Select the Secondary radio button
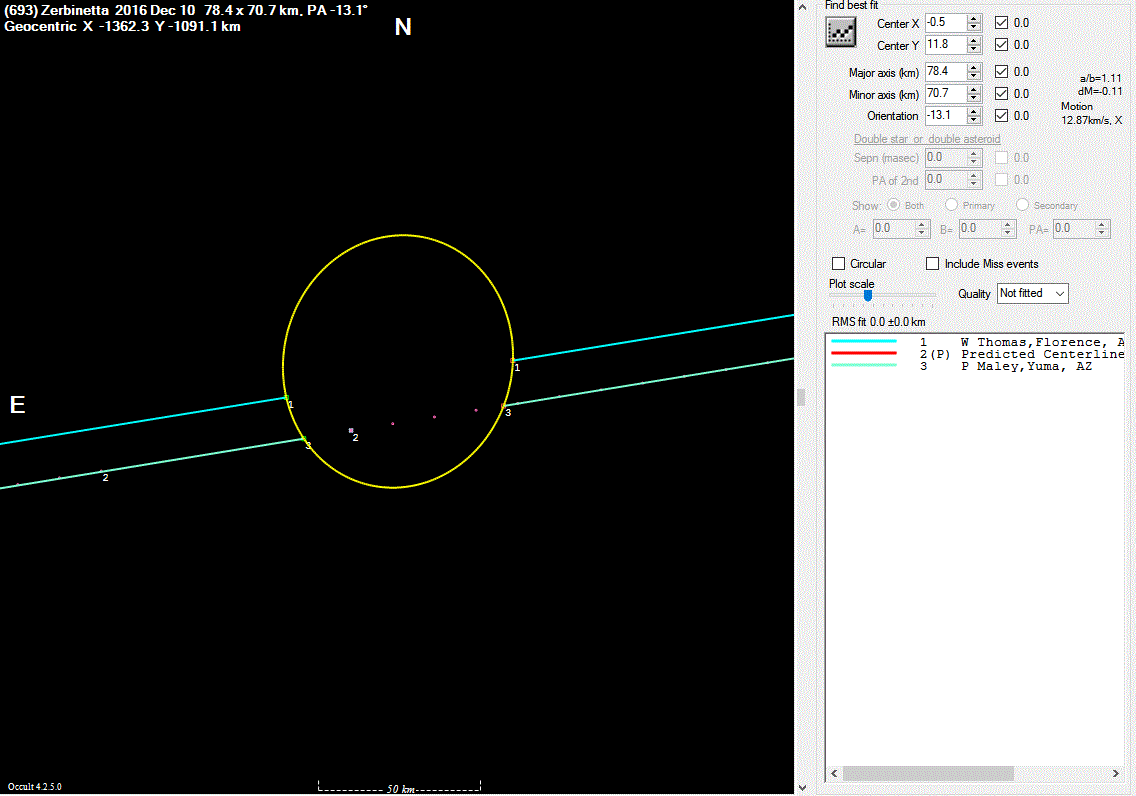 pyautogui.click(x=1022, y=205)
